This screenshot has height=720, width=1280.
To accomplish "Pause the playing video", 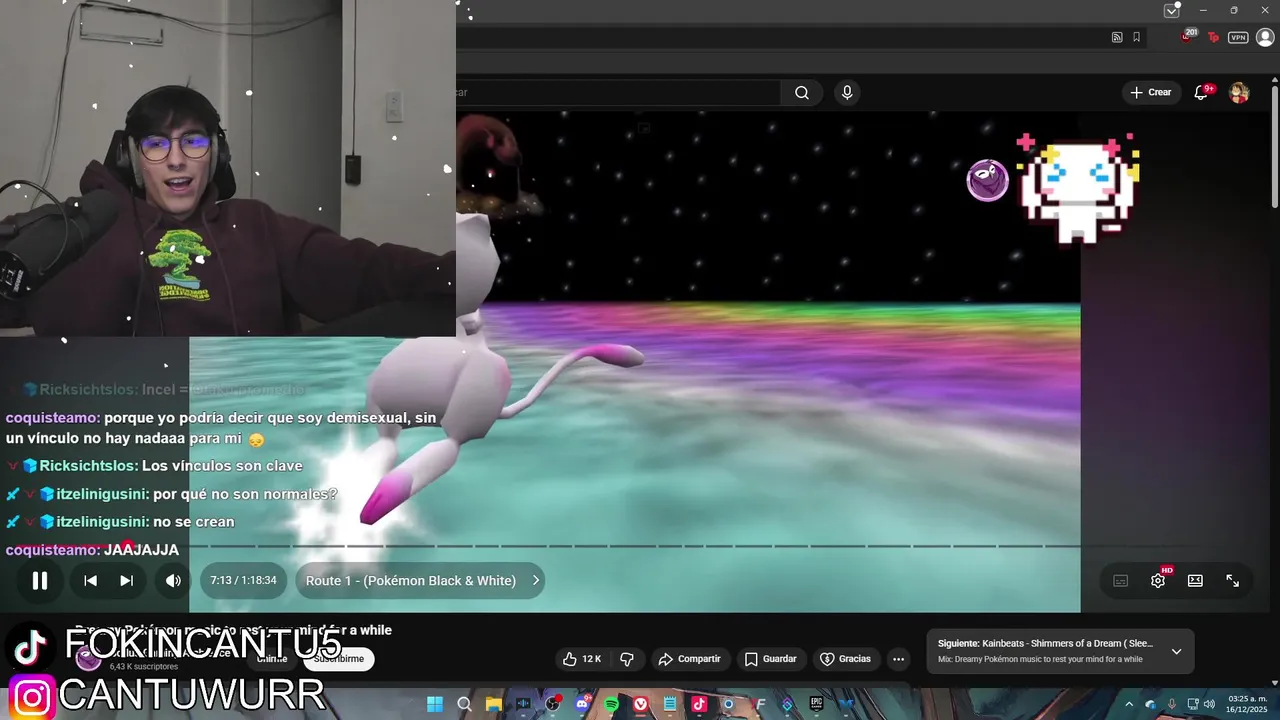I will [x=40, y=580].
